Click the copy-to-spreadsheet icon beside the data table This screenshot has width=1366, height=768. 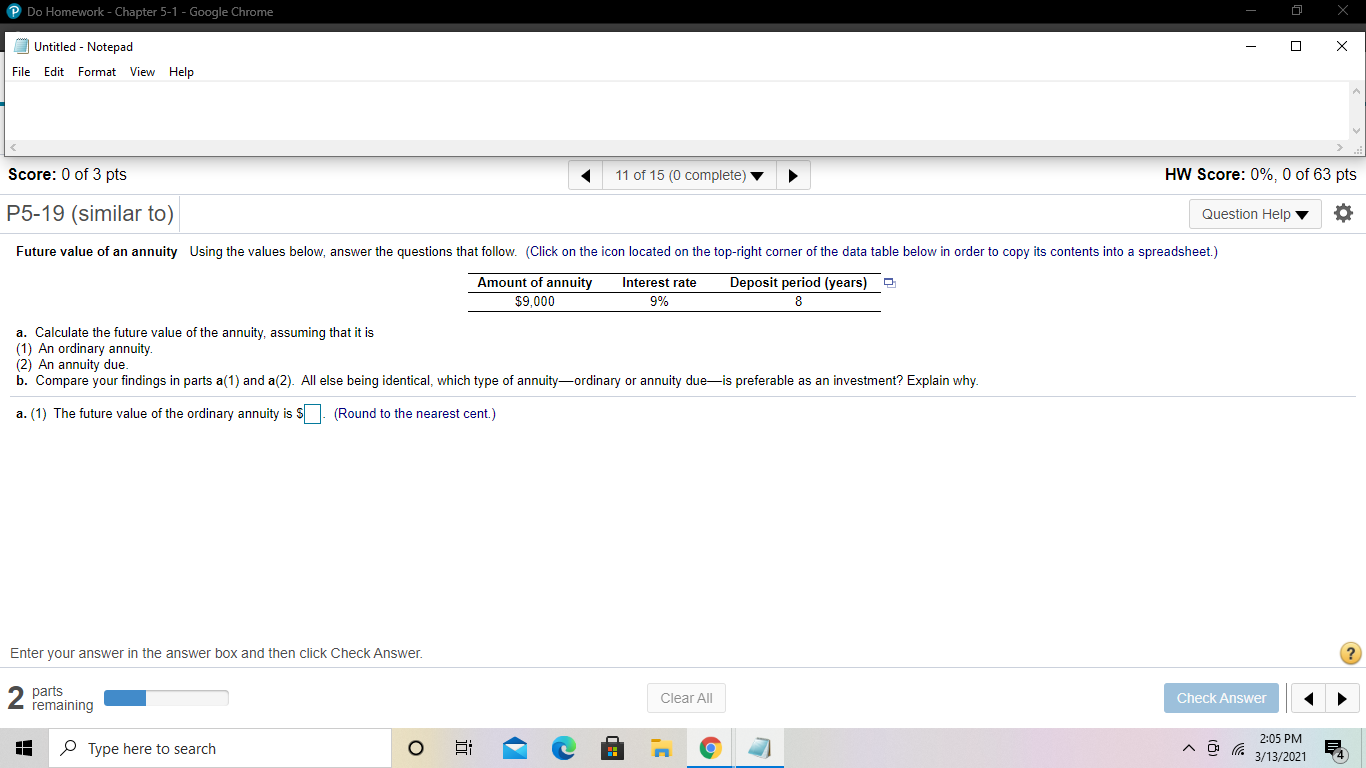click(x=889, y=282)
